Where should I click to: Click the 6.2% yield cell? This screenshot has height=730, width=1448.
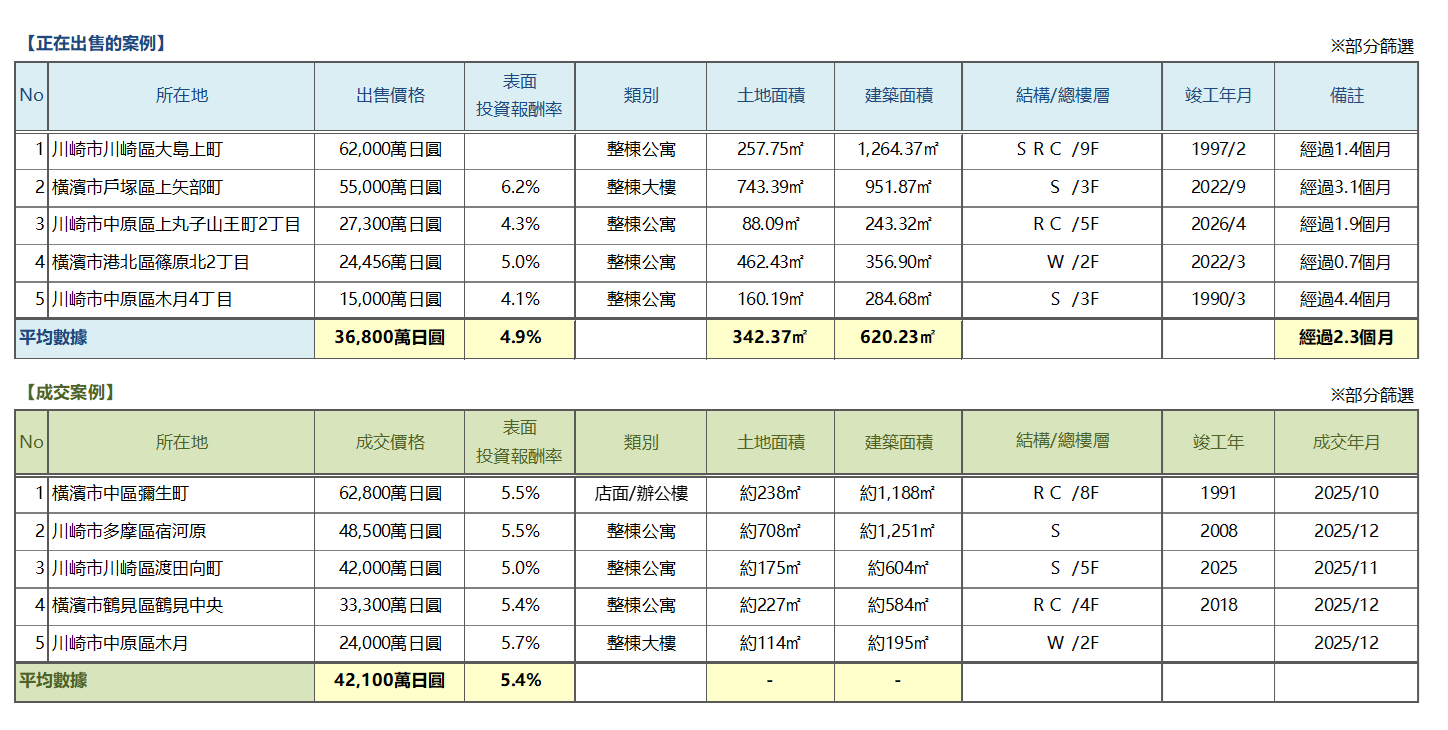tap(520, 187)
